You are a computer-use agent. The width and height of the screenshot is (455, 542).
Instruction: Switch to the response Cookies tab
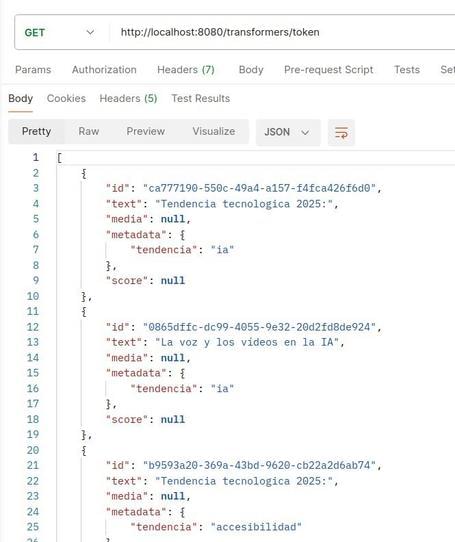coord(66,99)
